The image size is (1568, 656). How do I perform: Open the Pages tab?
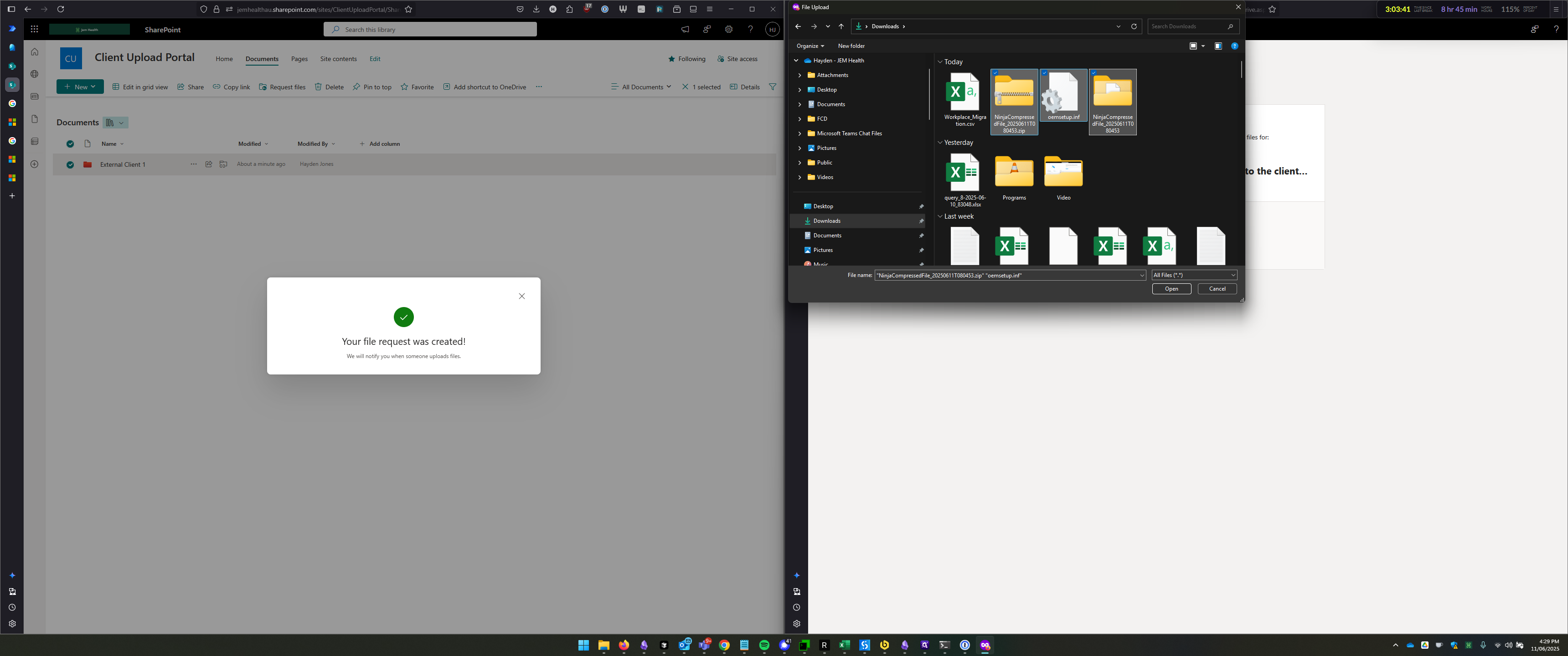click(299, 59)
